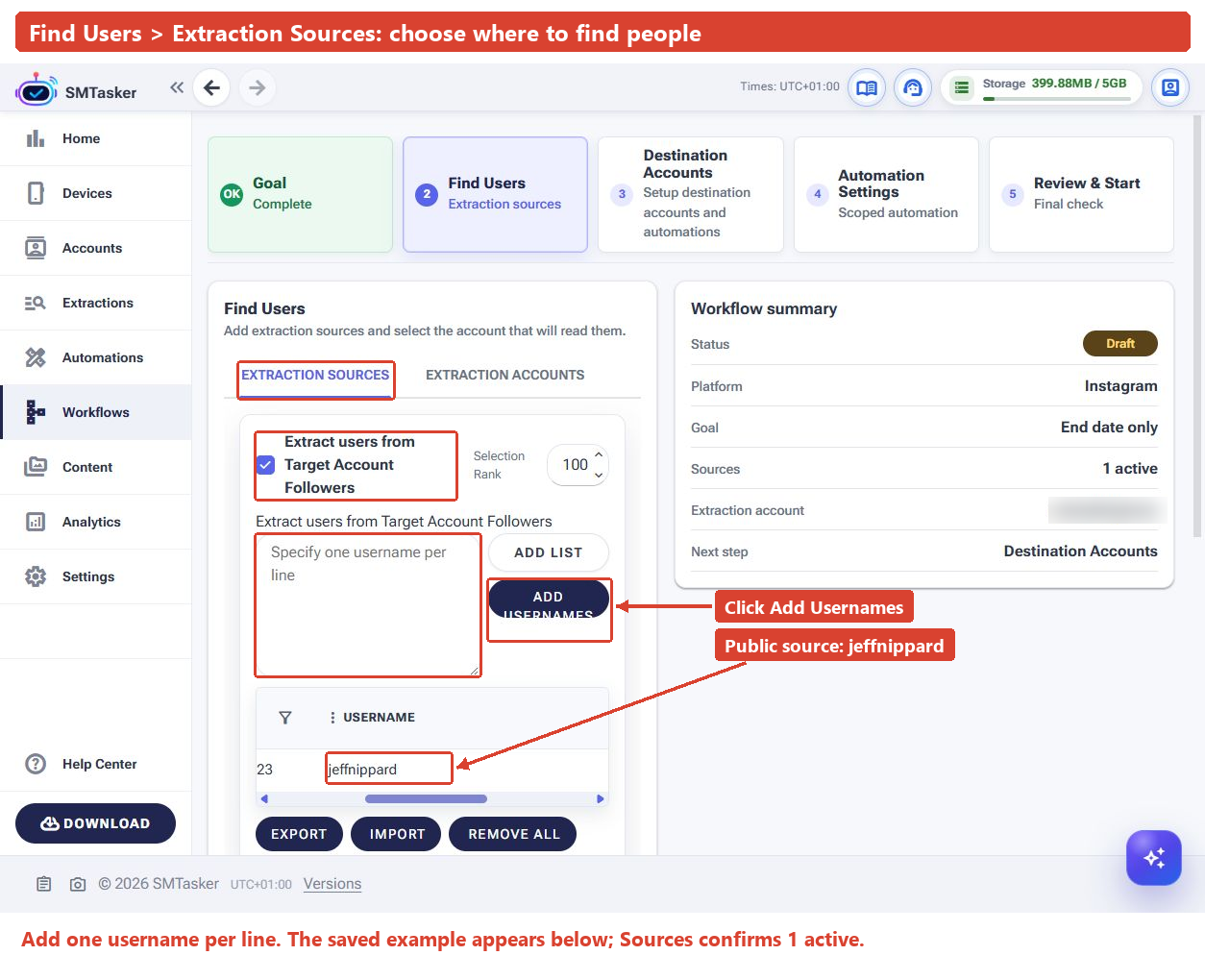The image size is (1205, 980).
Task: Open the documentation book icon
Action: coord(867,87)
